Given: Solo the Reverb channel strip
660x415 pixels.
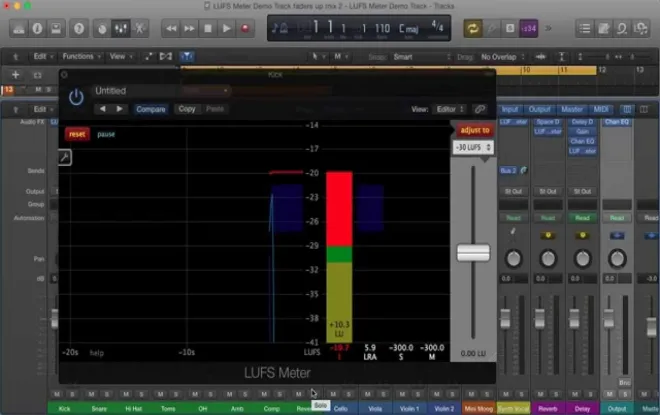Looking at the screenshot, I should pos(556,394).
